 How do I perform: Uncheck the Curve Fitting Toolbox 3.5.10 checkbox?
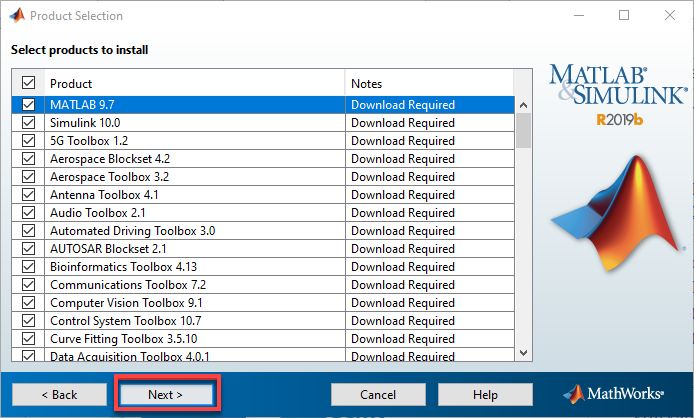28,339
